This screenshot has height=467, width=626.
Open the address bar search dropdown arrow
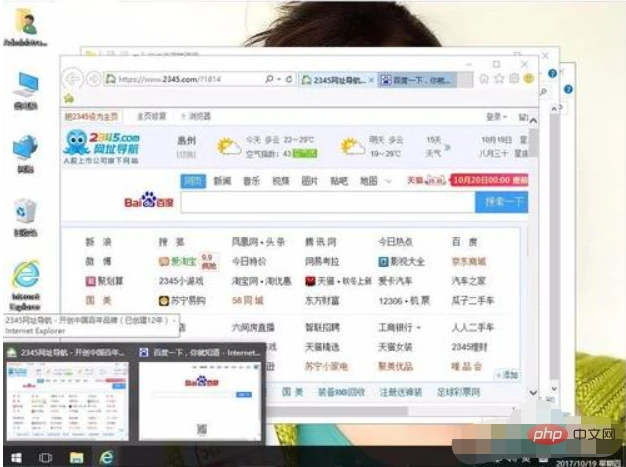point(279,79)
